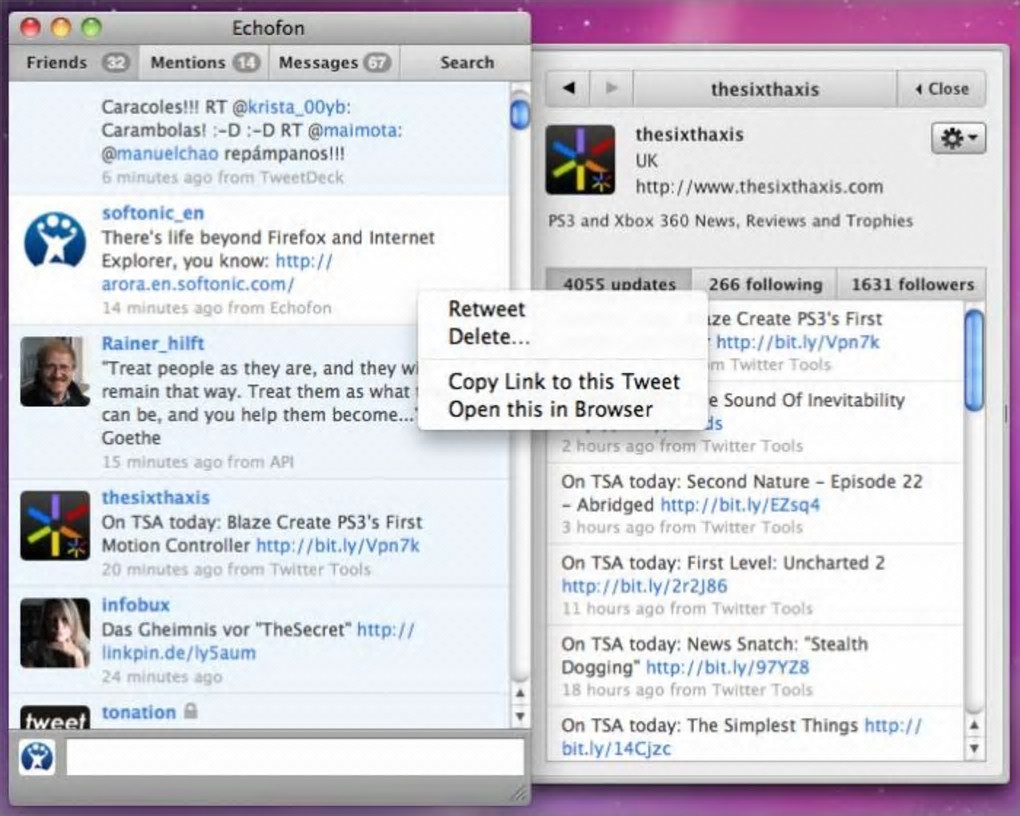Open tonation username link
1020x816 pixels.
click(x=139, y=712)
